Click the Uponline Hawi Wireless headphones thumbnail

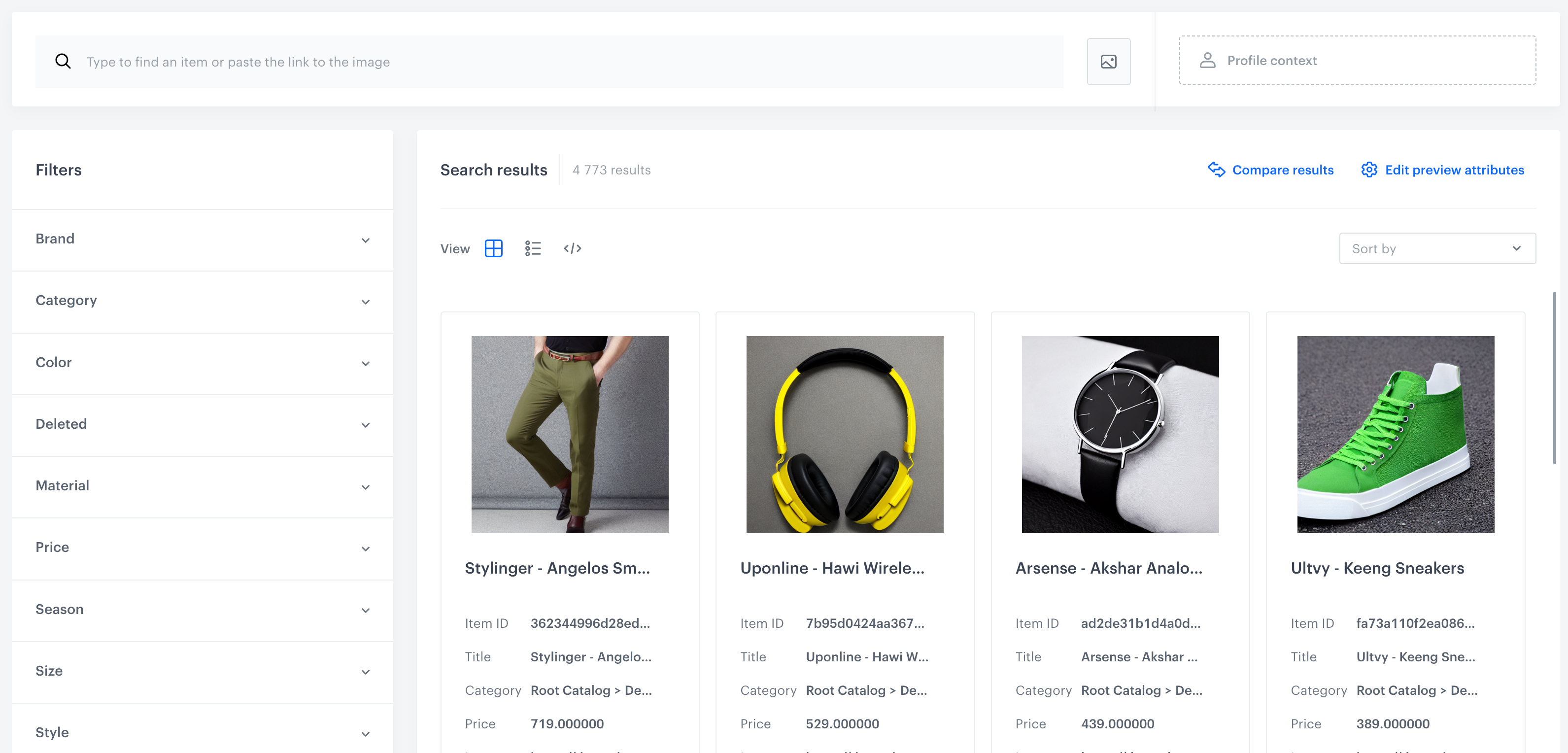coord(845,434)
